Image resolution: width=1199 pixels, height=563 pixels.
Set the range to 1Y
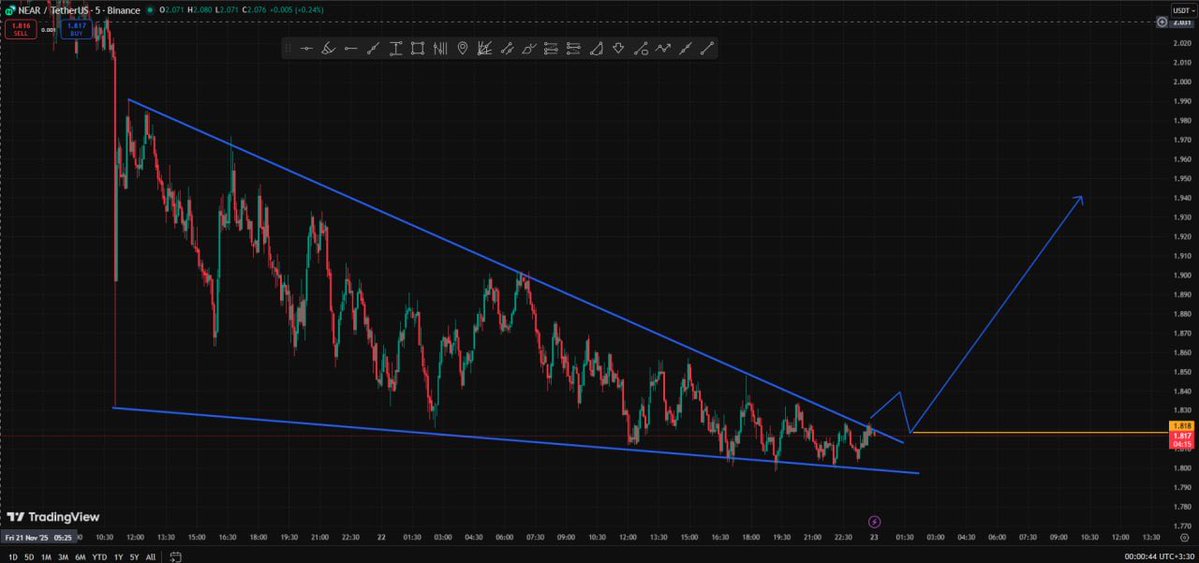[x=118, y=557]
